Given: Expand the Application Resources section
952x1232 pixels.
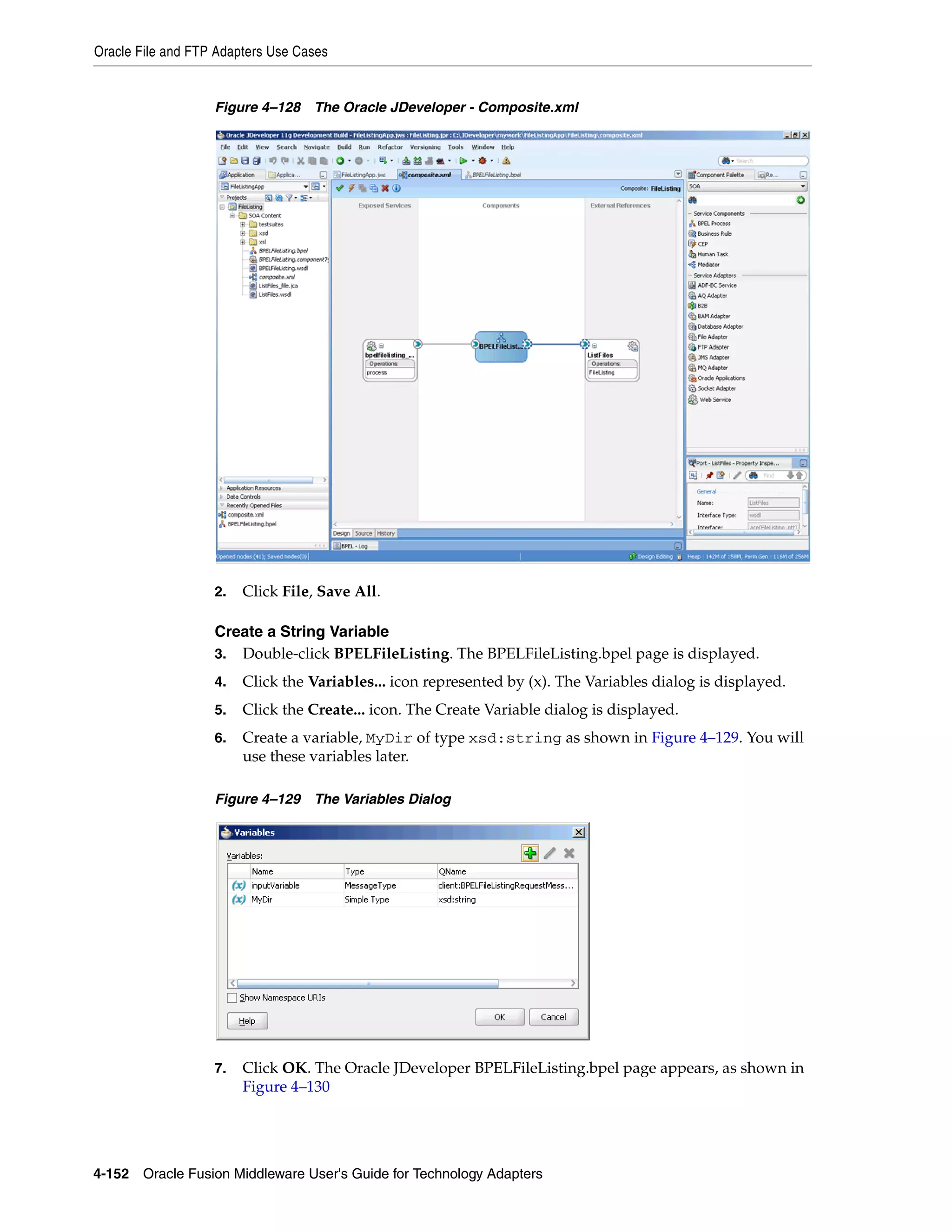Looking at the screenshot, I should 222,489.
